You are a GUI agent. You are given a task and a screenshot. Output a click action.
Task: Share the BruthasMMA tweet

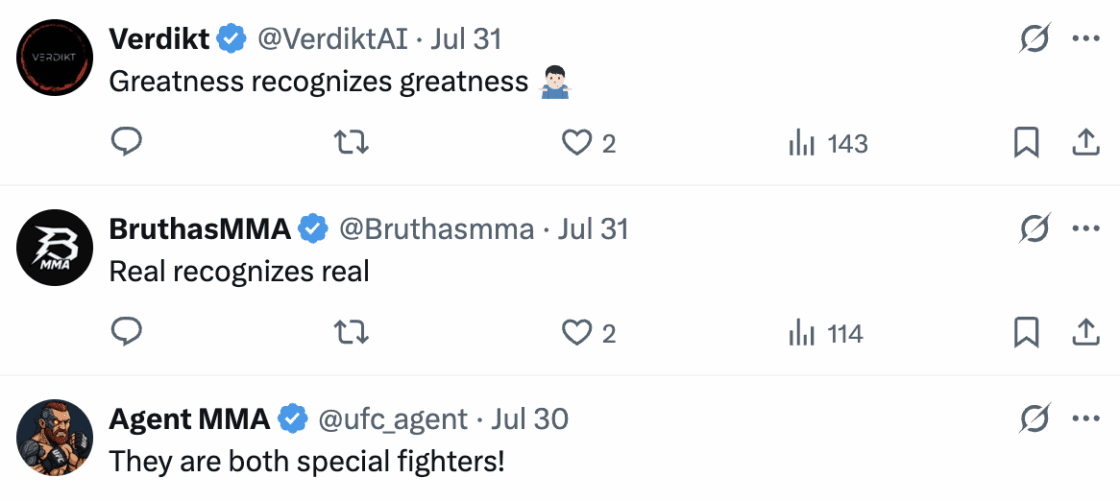pos(1085,332)
